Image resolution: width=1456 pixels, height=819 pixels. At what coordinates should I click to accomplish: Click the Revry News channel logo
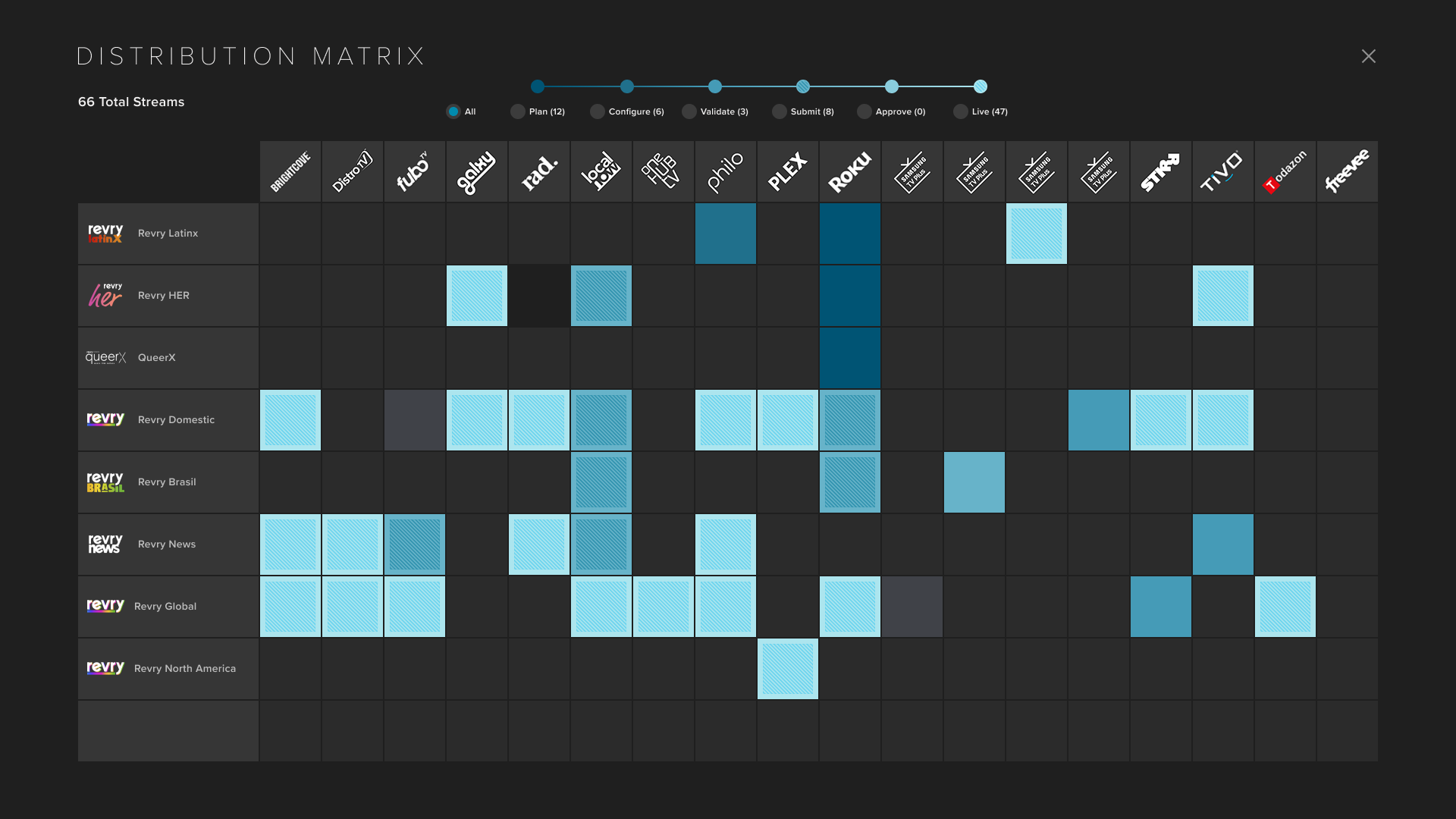click(105, 544)
